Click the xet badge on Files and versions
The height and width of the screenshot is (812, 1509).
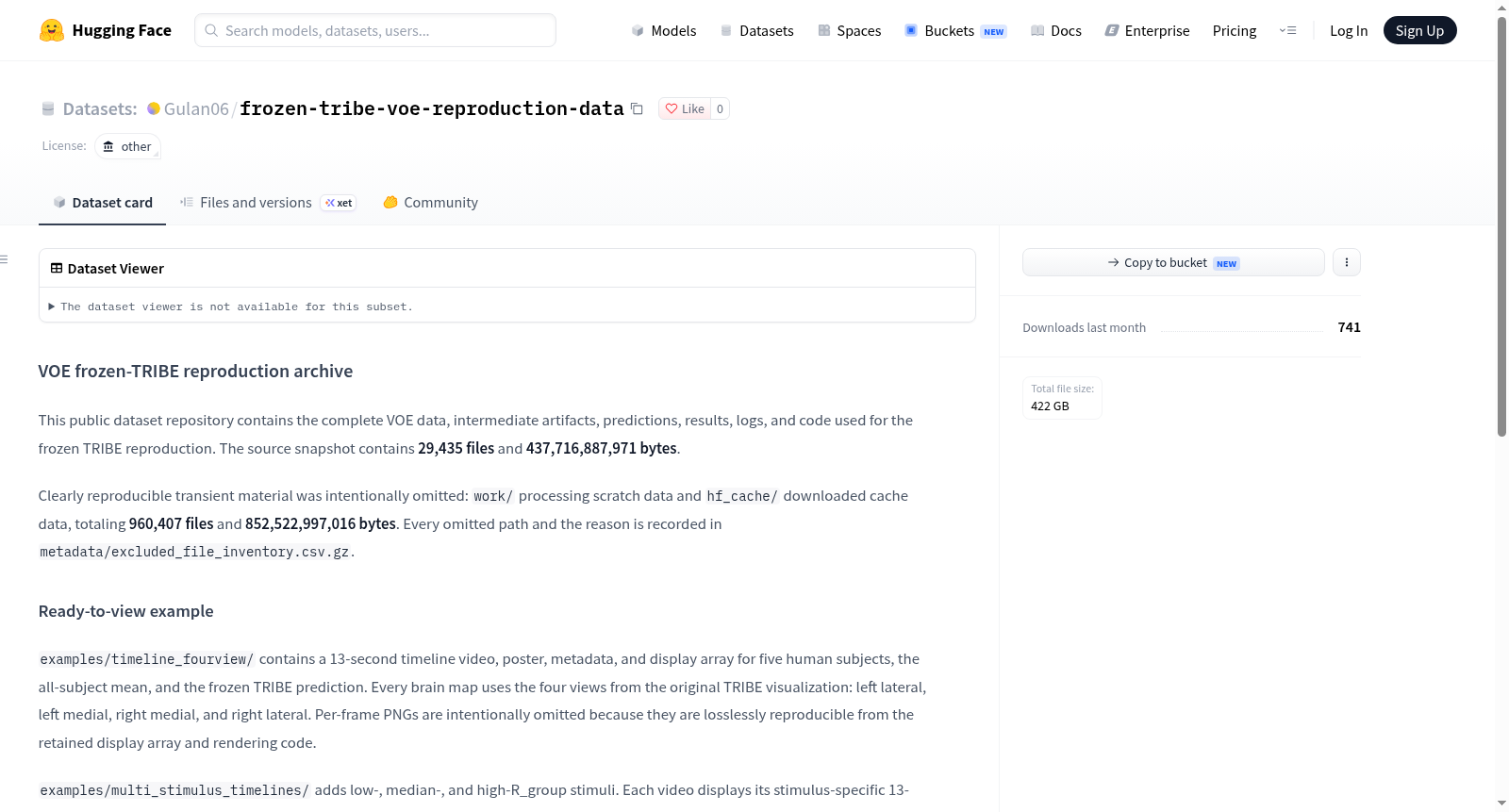pos(339,203)
